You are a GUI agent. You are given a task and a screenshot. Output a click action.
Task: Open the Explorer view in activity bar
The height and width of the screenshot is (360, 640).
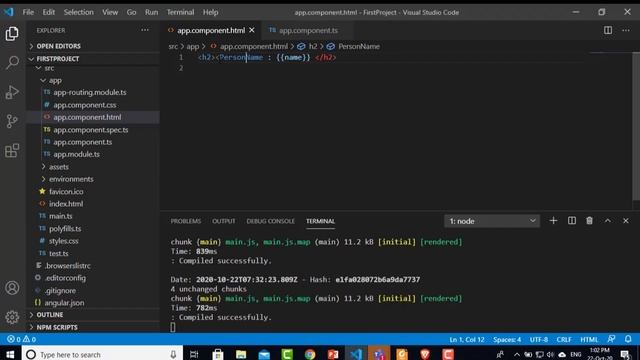[12, 33]
